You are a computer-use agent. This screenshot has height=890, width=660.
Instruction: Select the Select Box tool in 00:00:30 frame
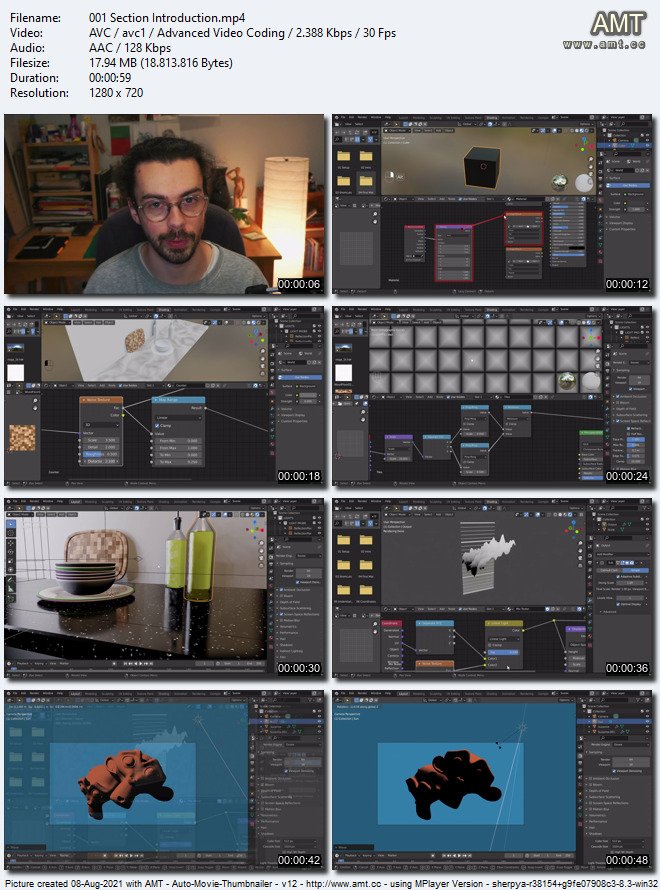point(11,524)
